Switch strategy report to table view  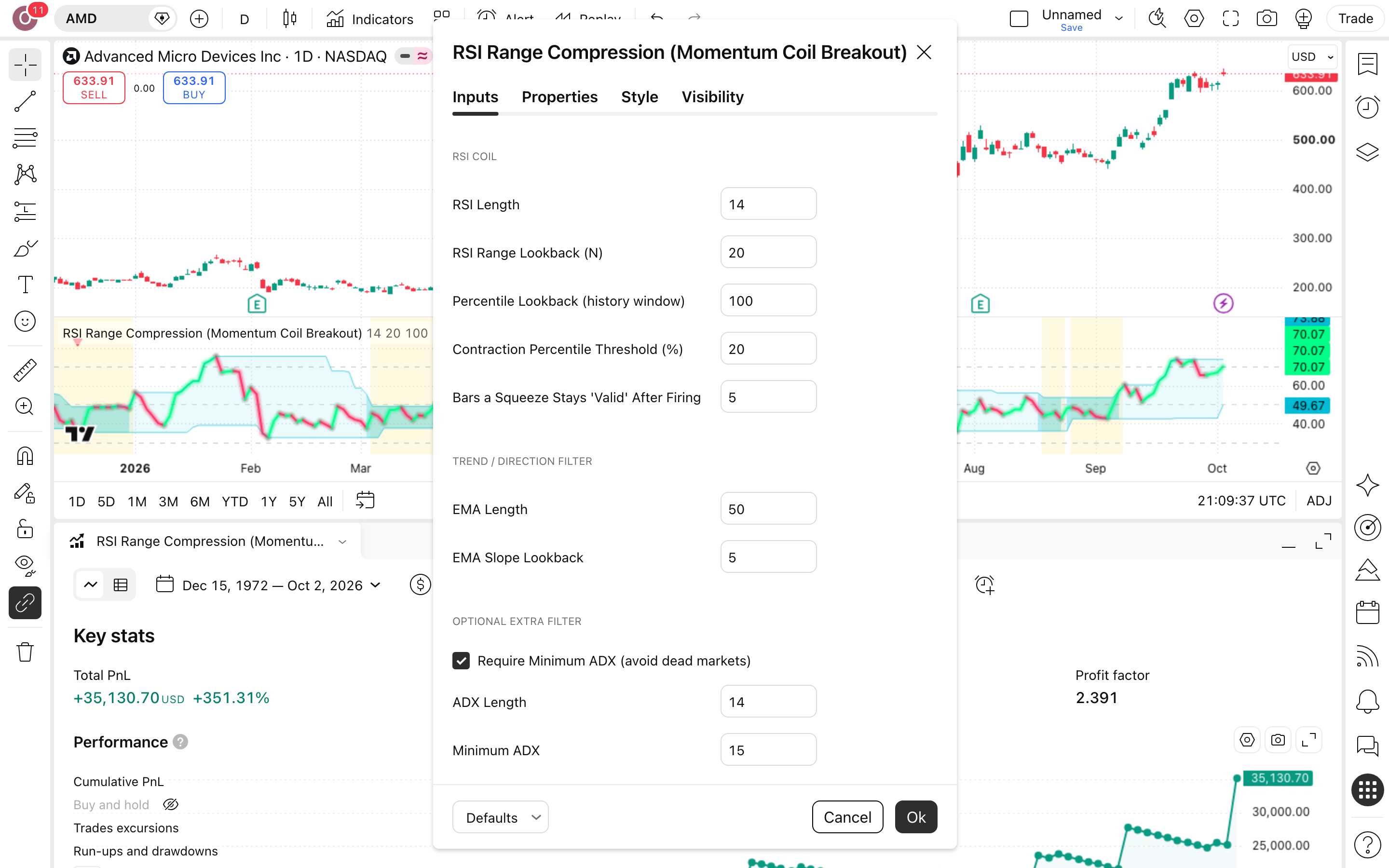pos(121,585)
